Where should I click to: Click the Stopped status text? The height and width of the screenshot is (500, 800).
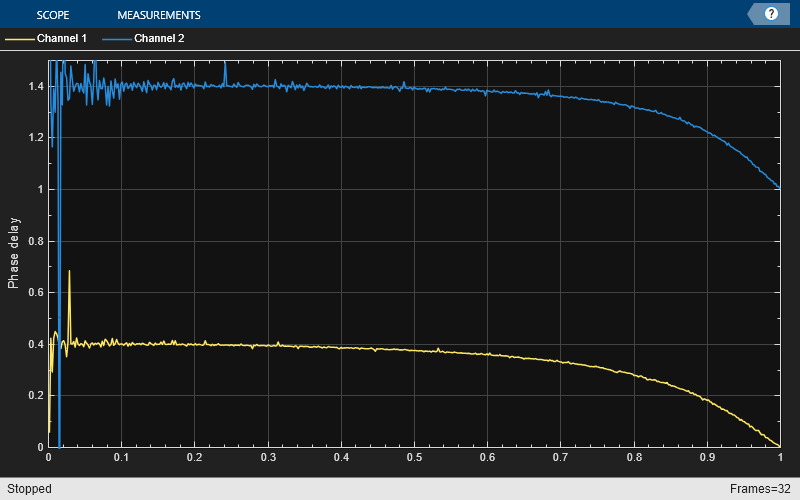pyautogui.click(x=29, y=489)
